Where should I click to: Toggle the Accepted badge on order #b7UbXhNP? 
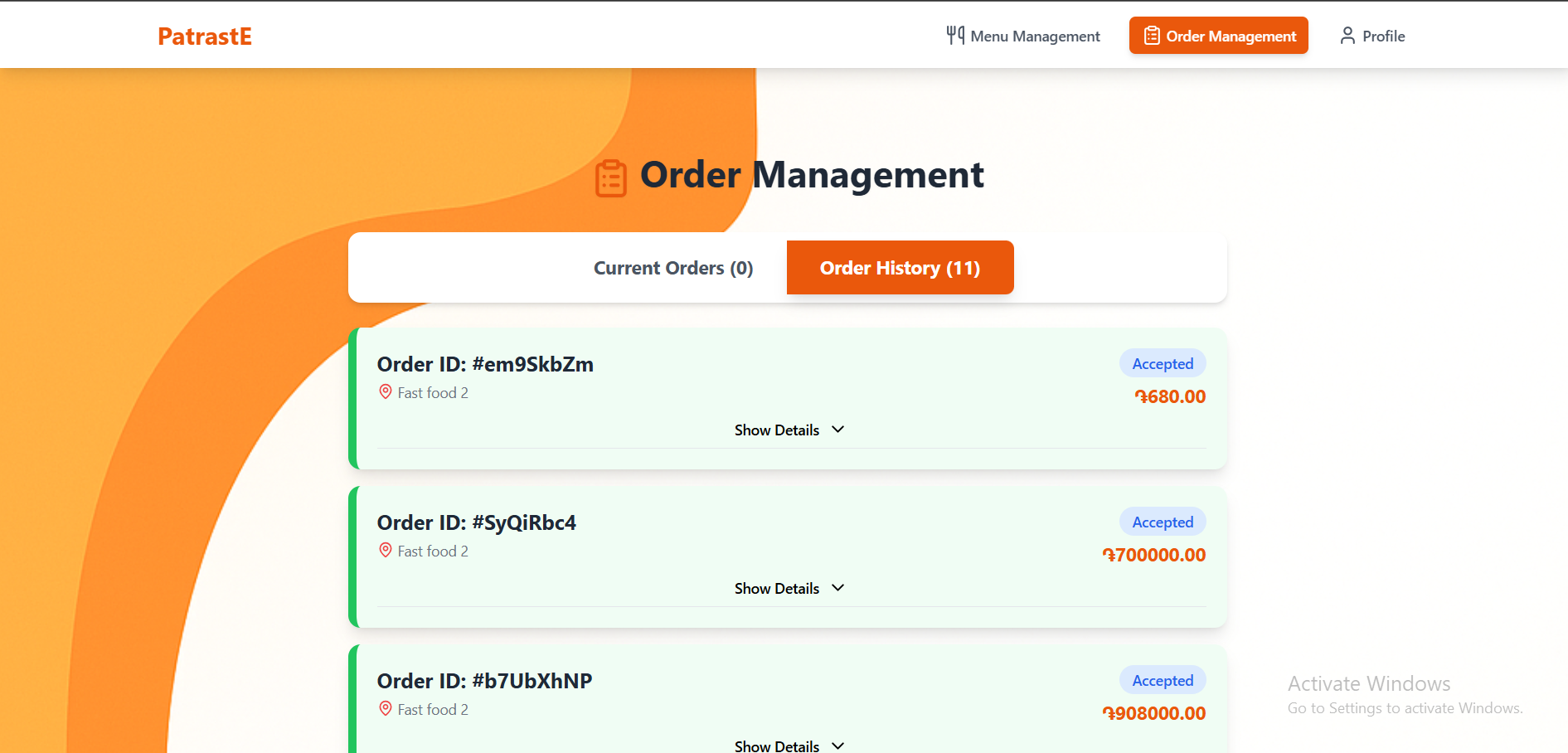pyautogui.click(x=1162, y=679)
